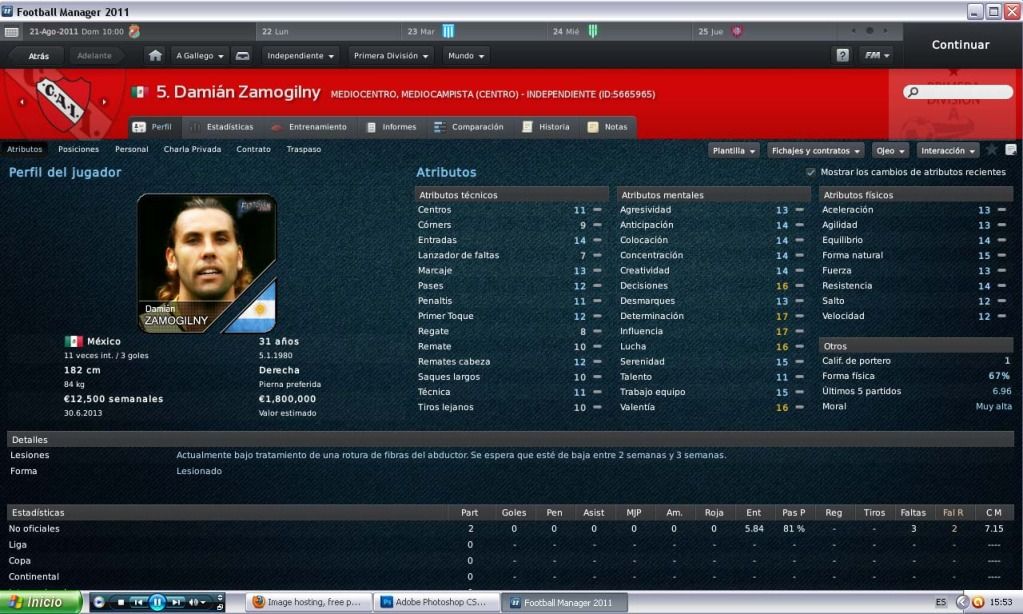Image resolution: width=1023 pixels, height=614 pixels.
Task: Open the Estadísticas tab
Action: click(x=223, y=127)
